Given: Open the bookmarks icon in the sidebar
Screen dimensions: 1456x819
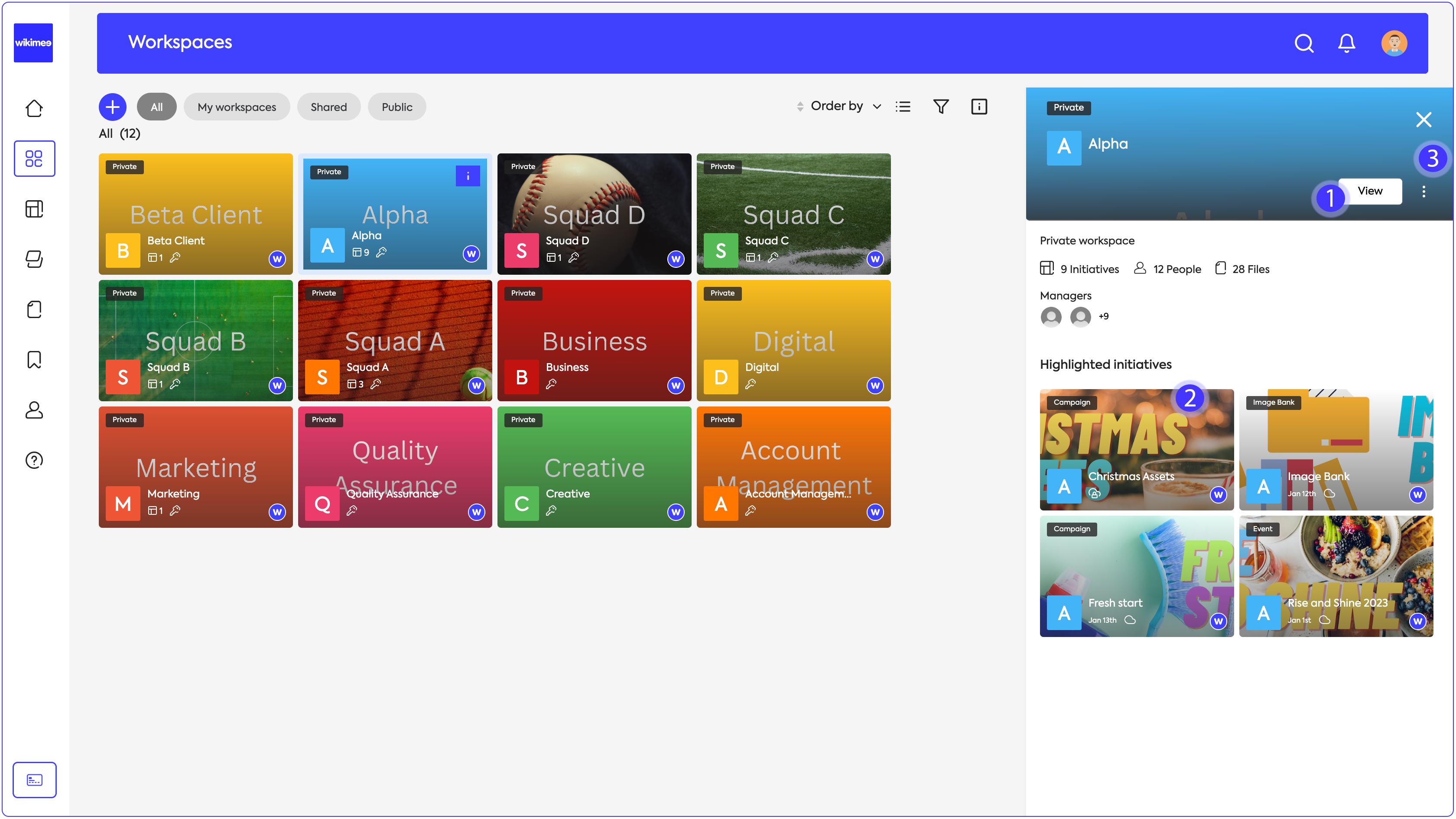Looking at the screenshot, I should [x=35, y=360].
